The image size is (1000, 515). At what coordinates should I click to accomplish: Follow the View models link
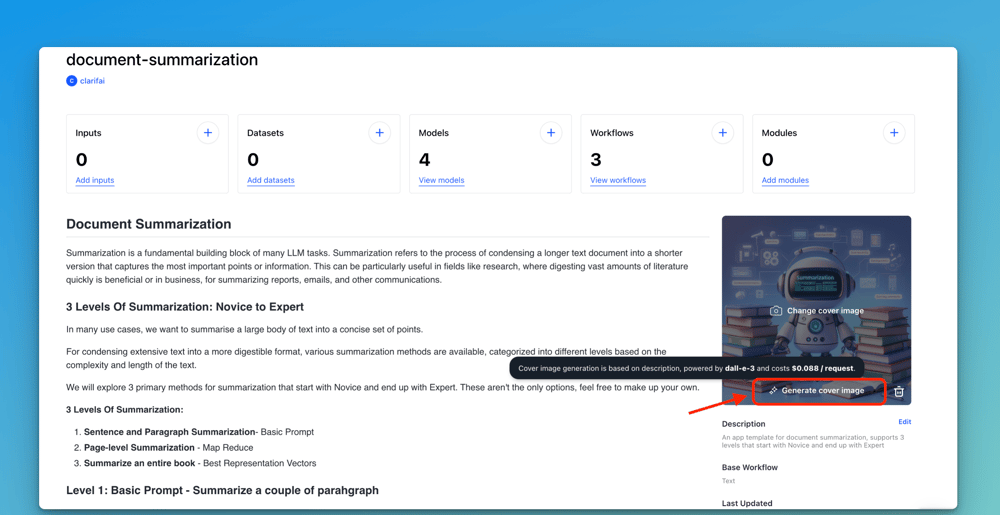(x=441, y=181)
